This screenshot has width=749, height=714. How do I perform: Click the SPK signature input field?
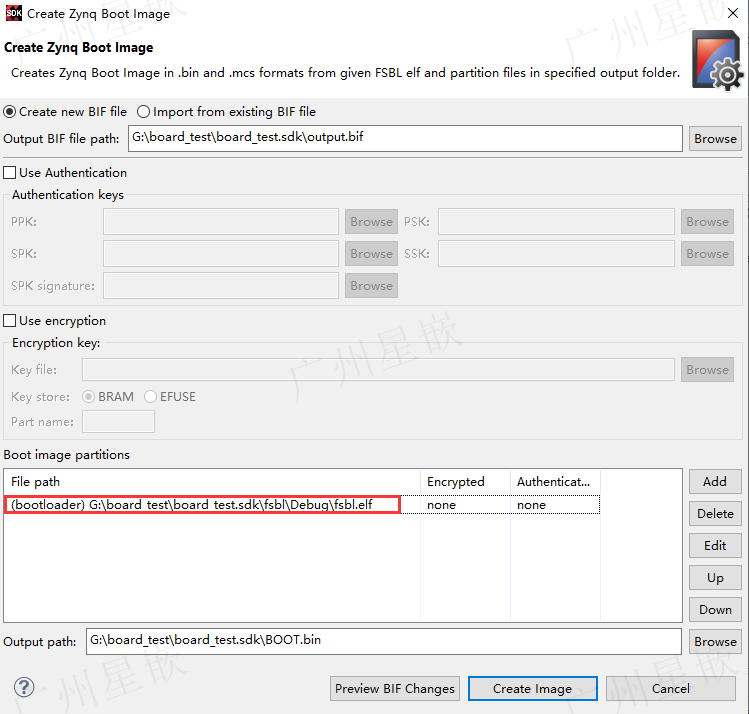click(x=221, y=286)
